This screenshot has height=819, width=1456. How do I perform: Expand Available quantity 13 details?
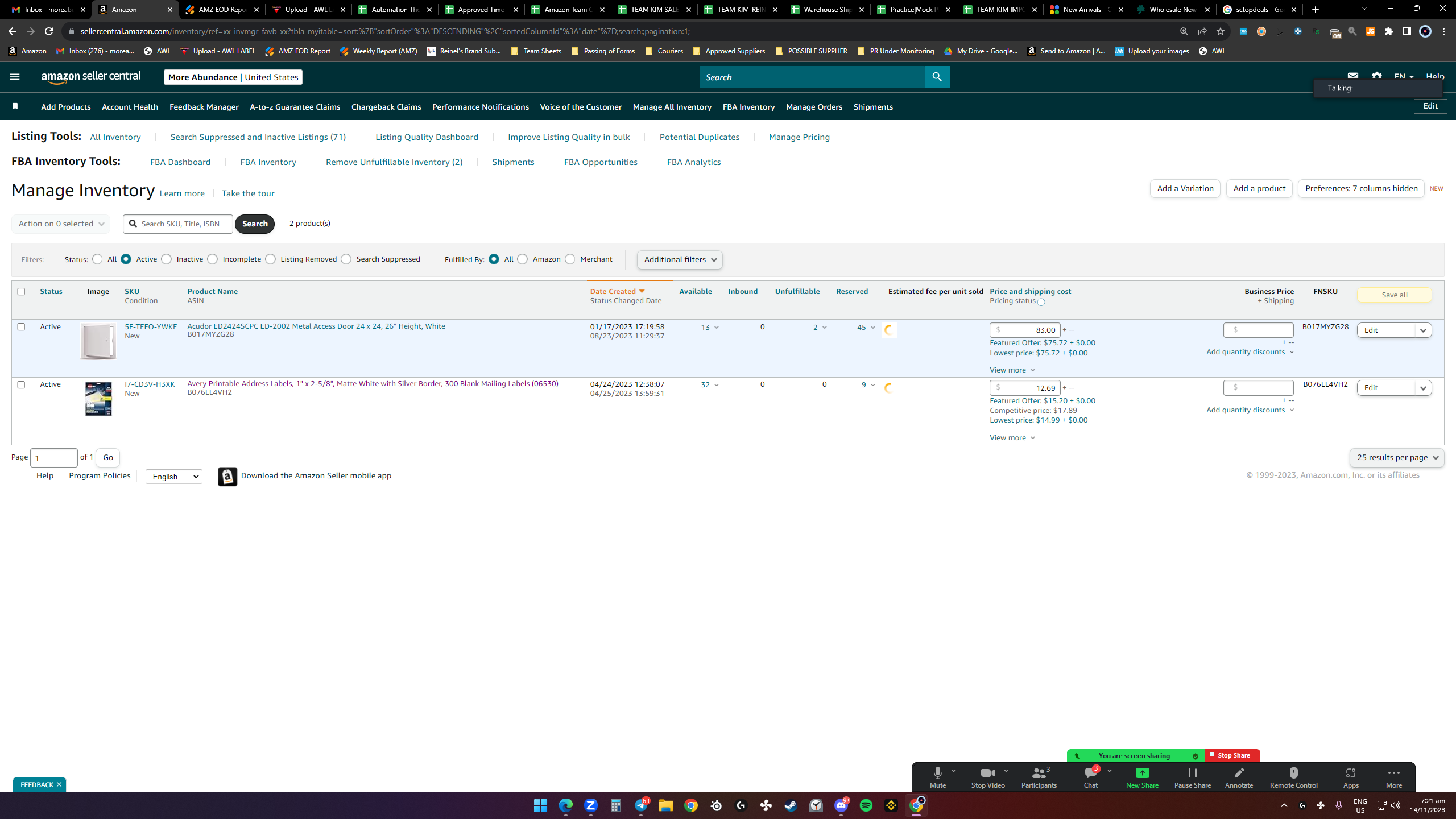(710, 327)
